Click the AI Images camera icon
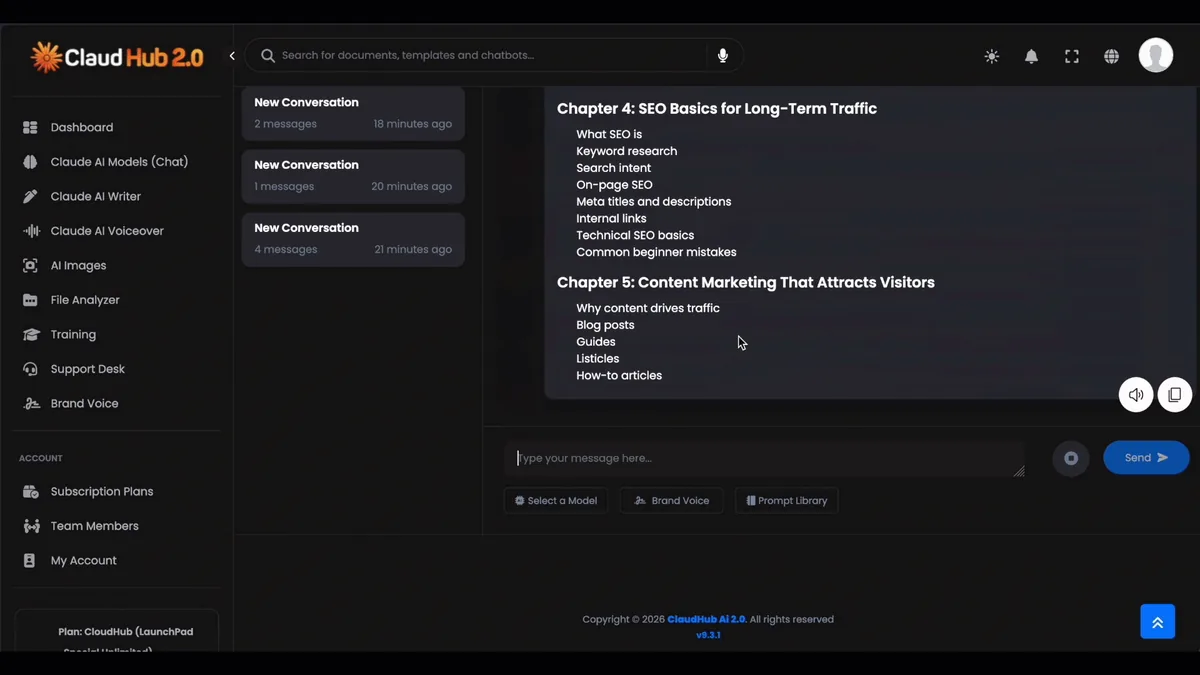1200x675 pixels. click(30, 266)
